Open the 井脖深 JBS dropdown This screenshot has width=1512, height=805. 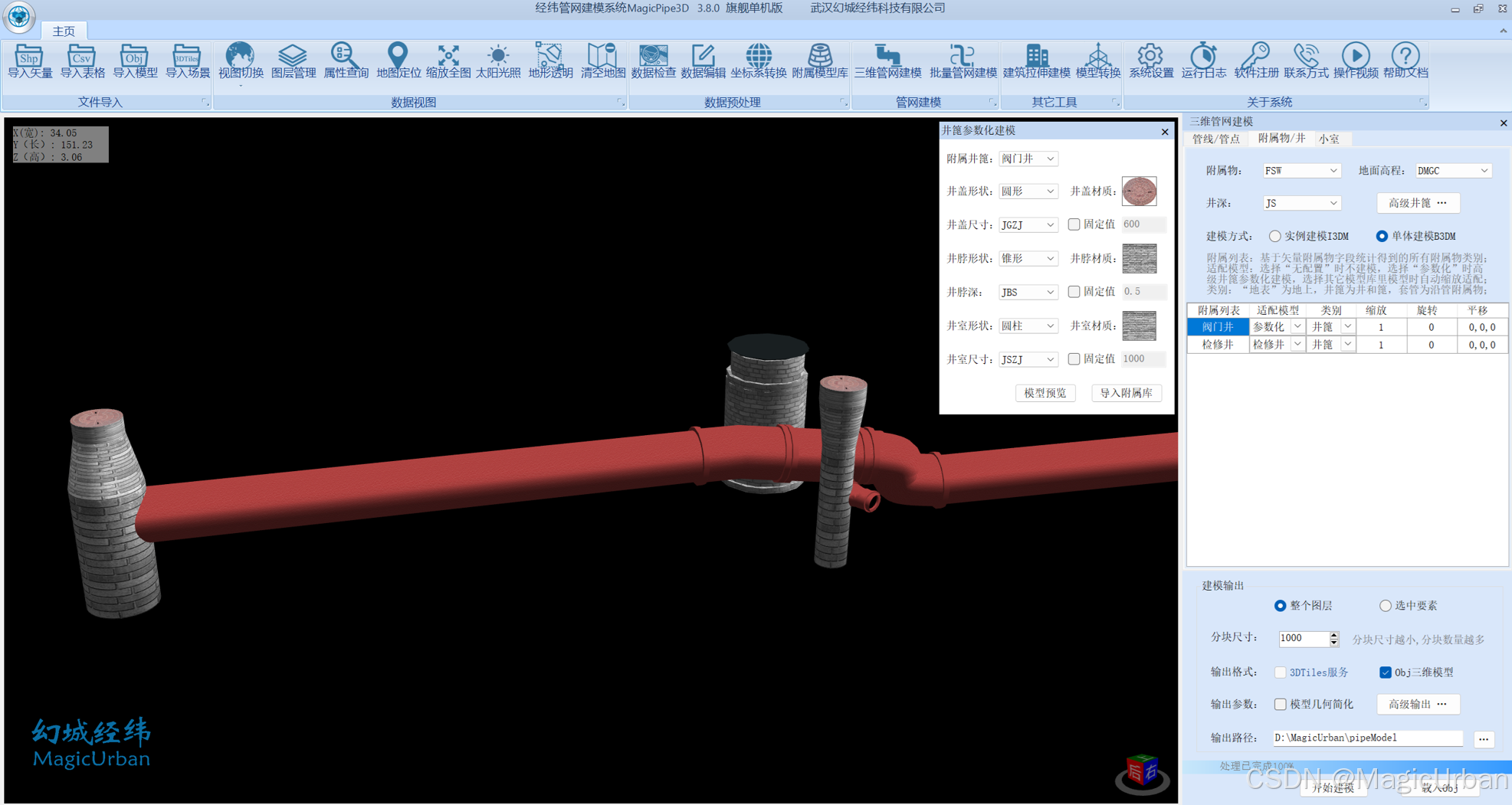(x=1028, y=292)
